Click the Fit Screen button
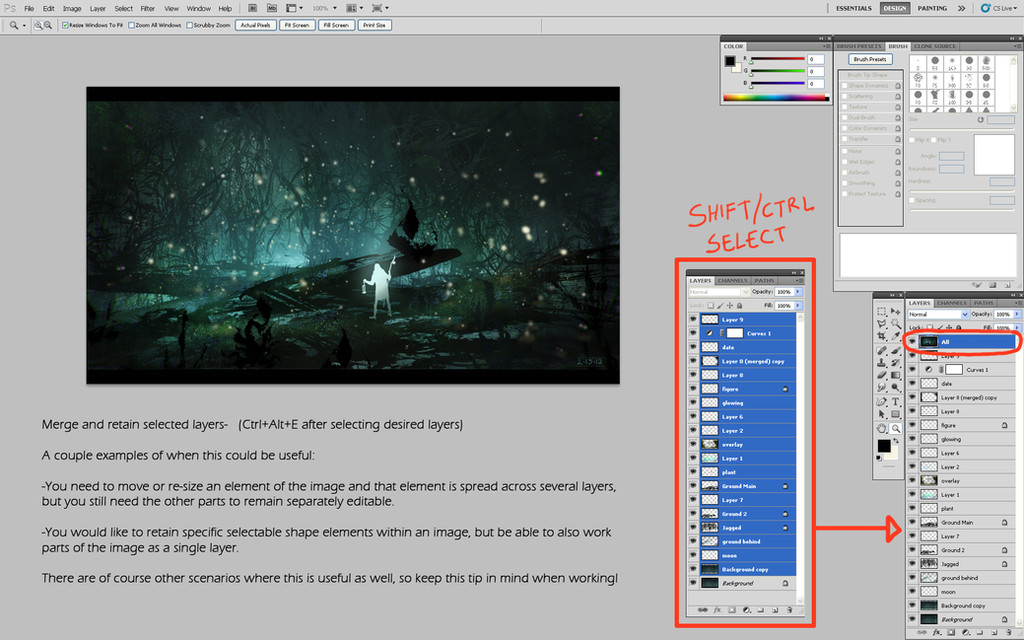 (297, 25)
